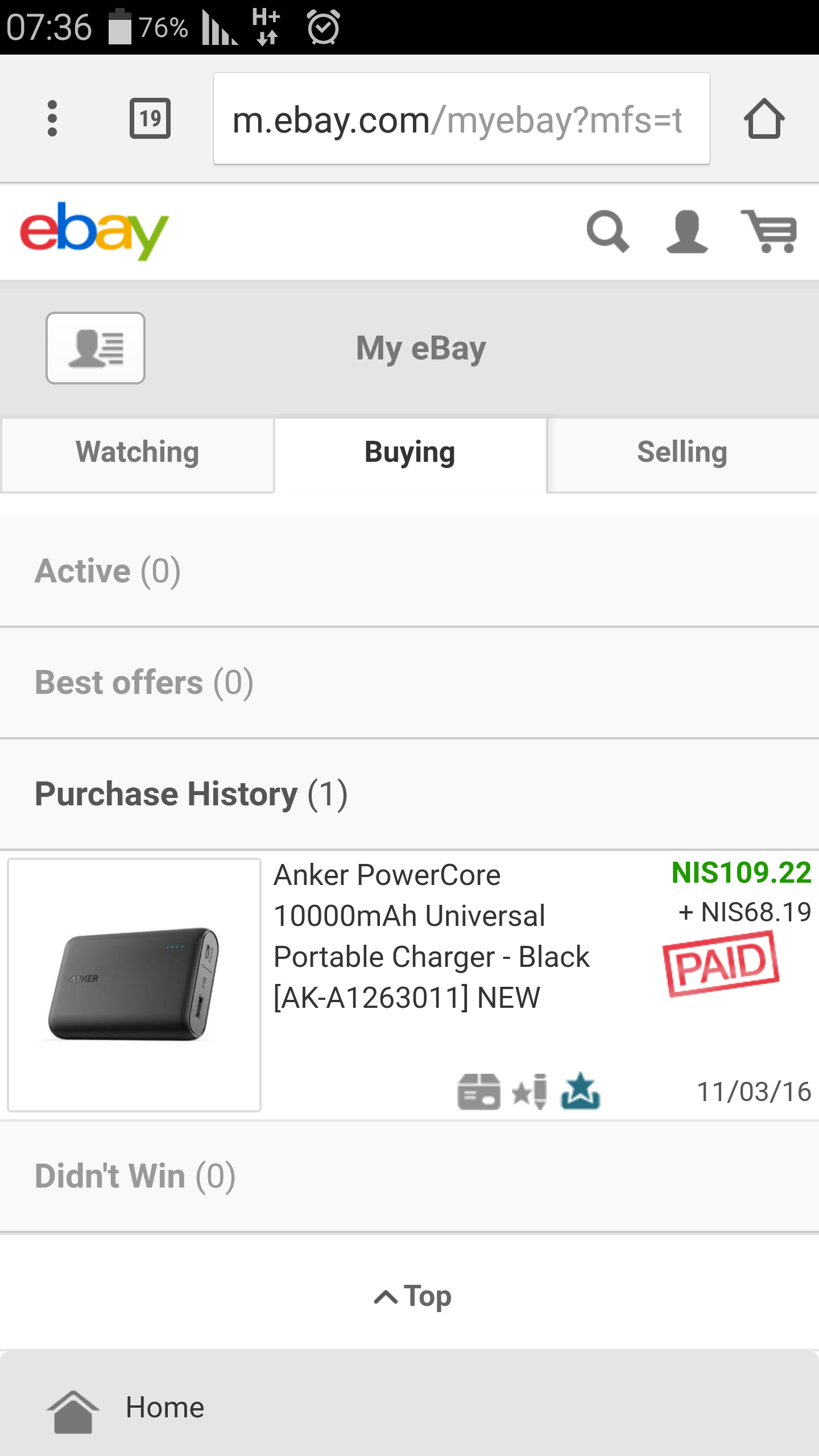Switch to the Selling tab

[682, 453]
